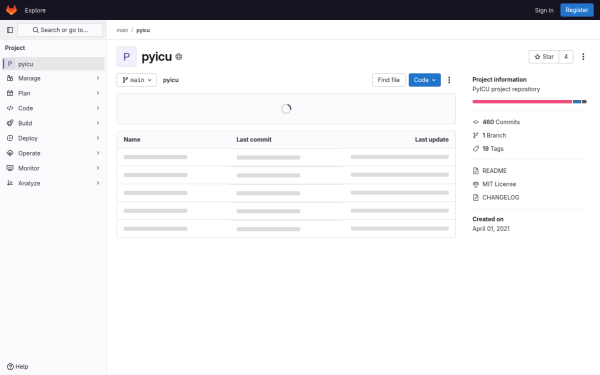The height and width of the screenshot is (375, 600).
Task: Select the Build rocket icon
Action: click(x=10, y=123)
